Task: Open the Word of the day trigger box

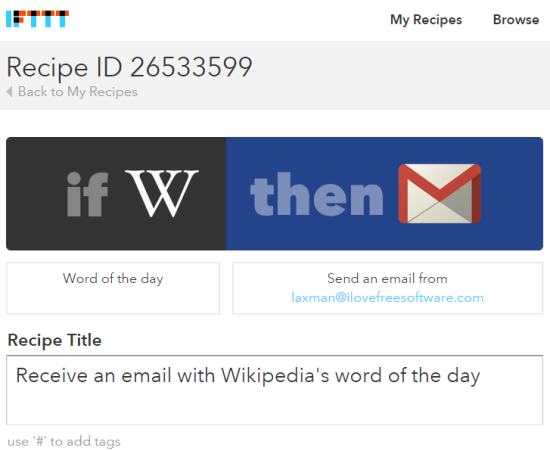Action: [x=113, y=288]
